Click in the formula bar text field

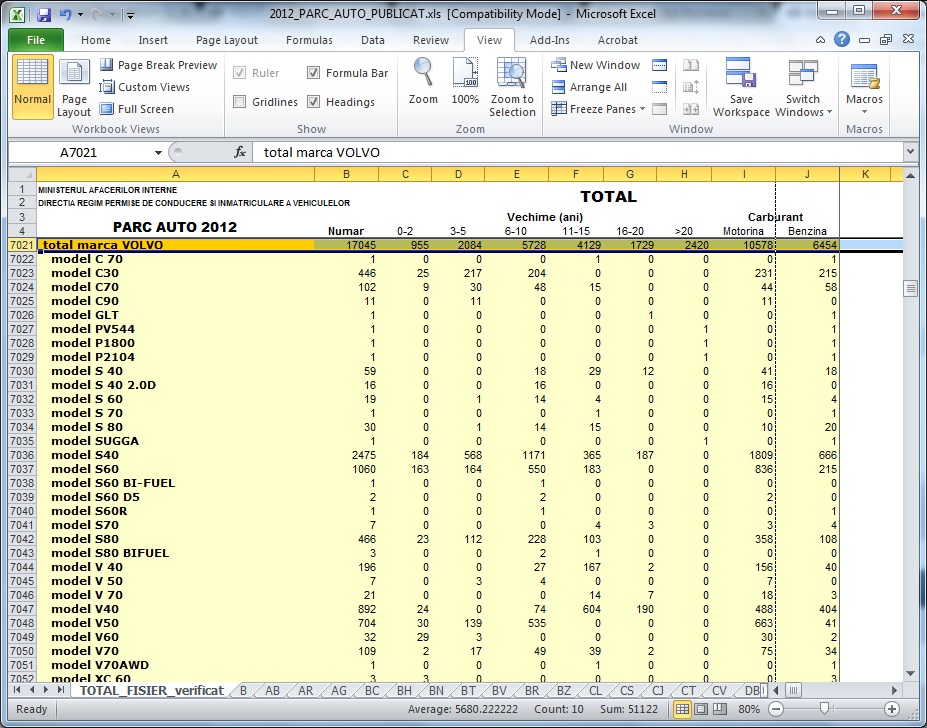click(576, 153)
